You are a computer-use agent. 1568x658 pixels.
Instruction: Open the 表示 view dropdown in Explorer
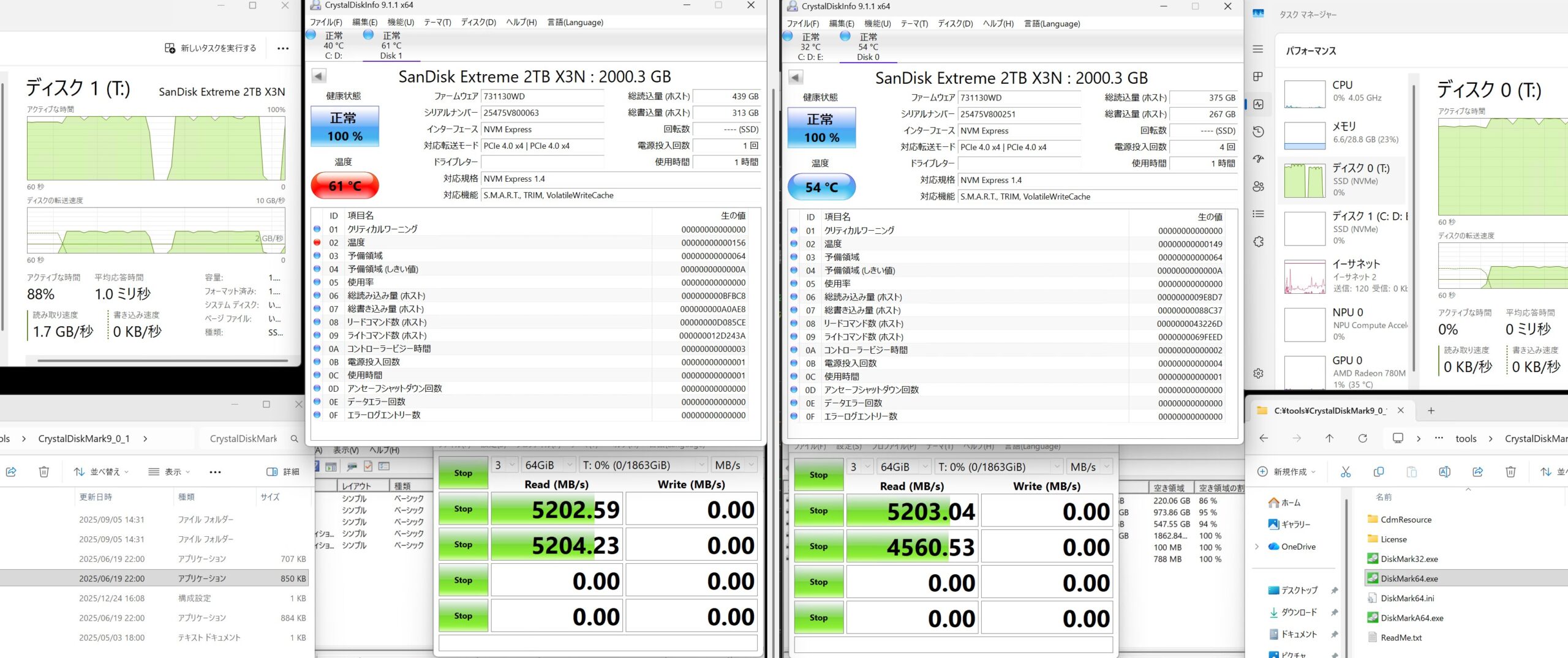(169, 472)
